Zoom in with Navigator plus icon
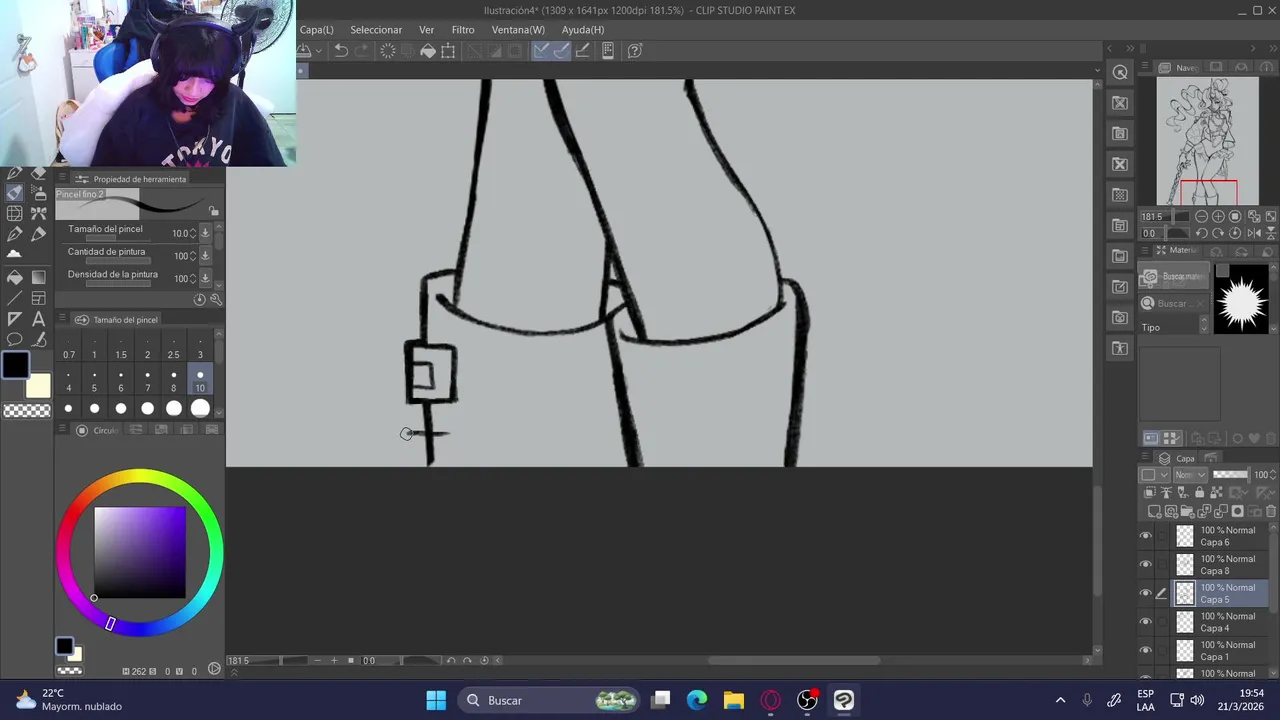Image resolution: width=1280 pixels, height=720 pixels. pyautogui.click(x=1218, y=216)
